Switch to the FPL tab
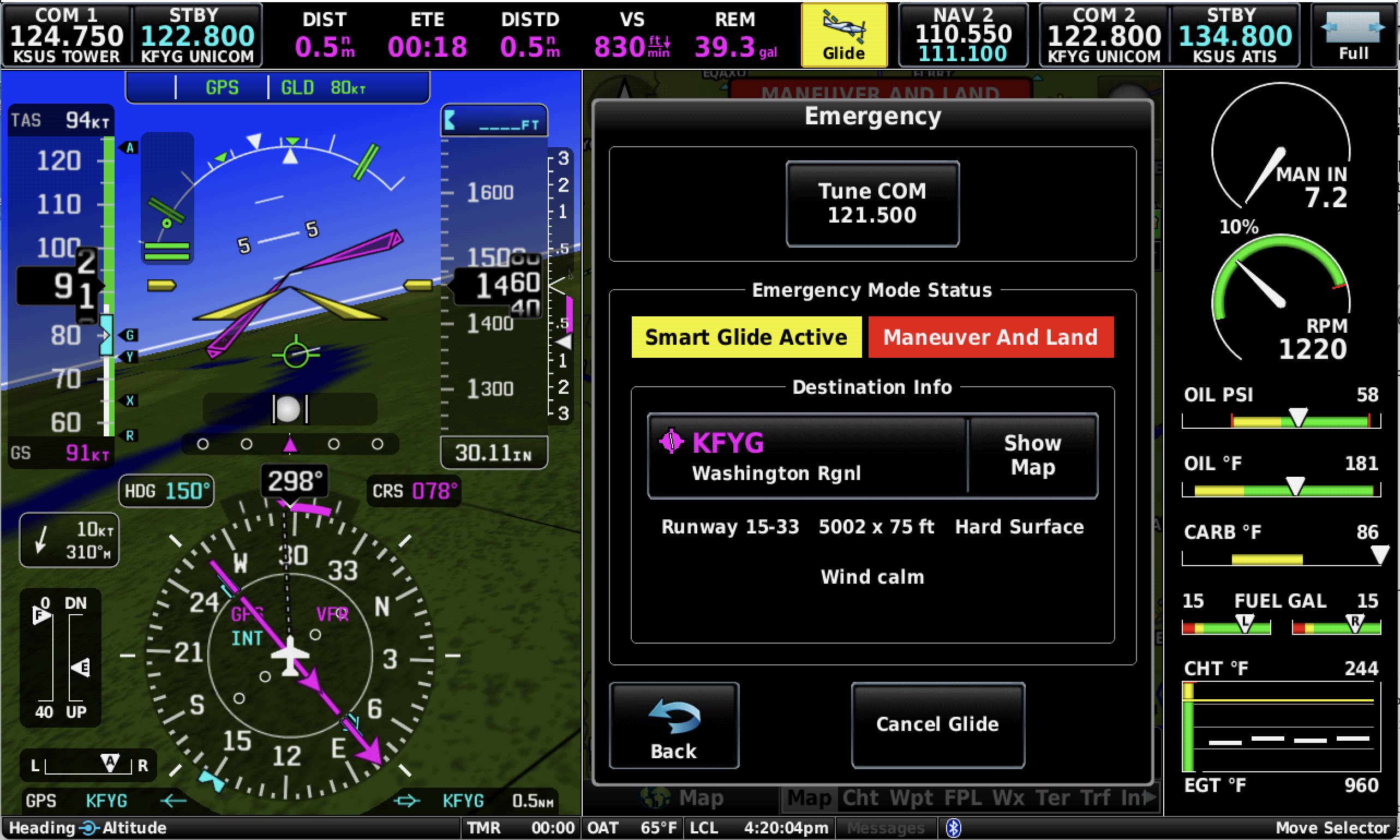Image resolution: width=1400 pixels, height=840 pixels. point(962,798)
